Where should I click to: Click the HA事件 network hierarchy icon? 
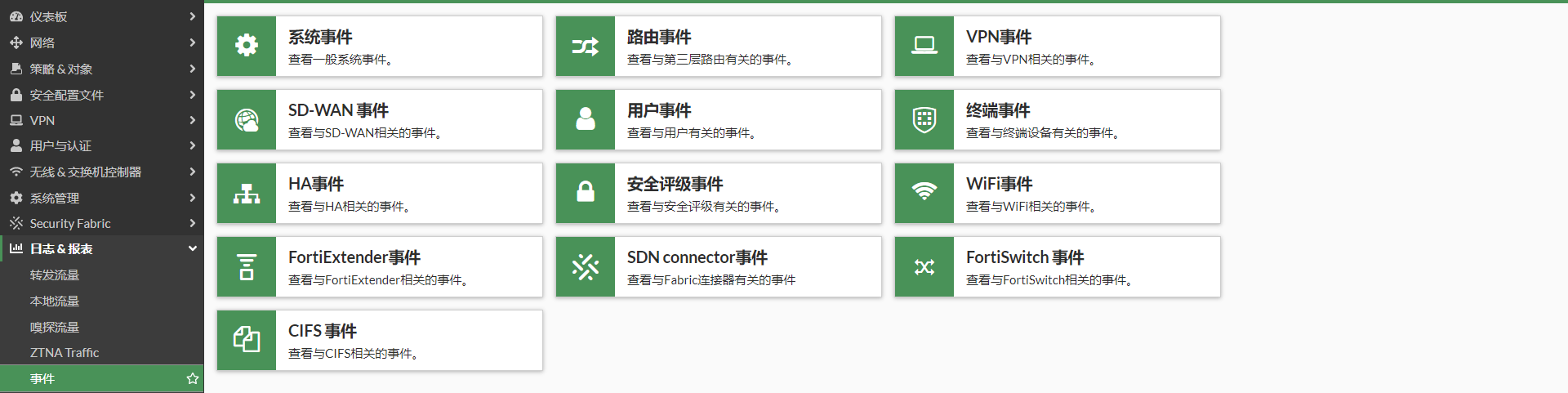click(x=247, y=194)
